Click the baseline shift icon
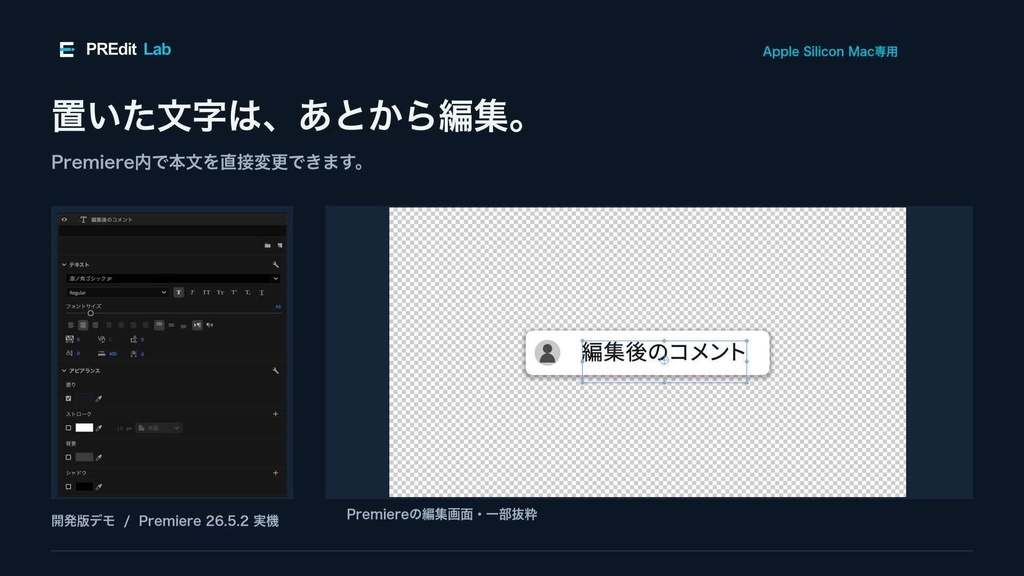 tap(70, 353)
